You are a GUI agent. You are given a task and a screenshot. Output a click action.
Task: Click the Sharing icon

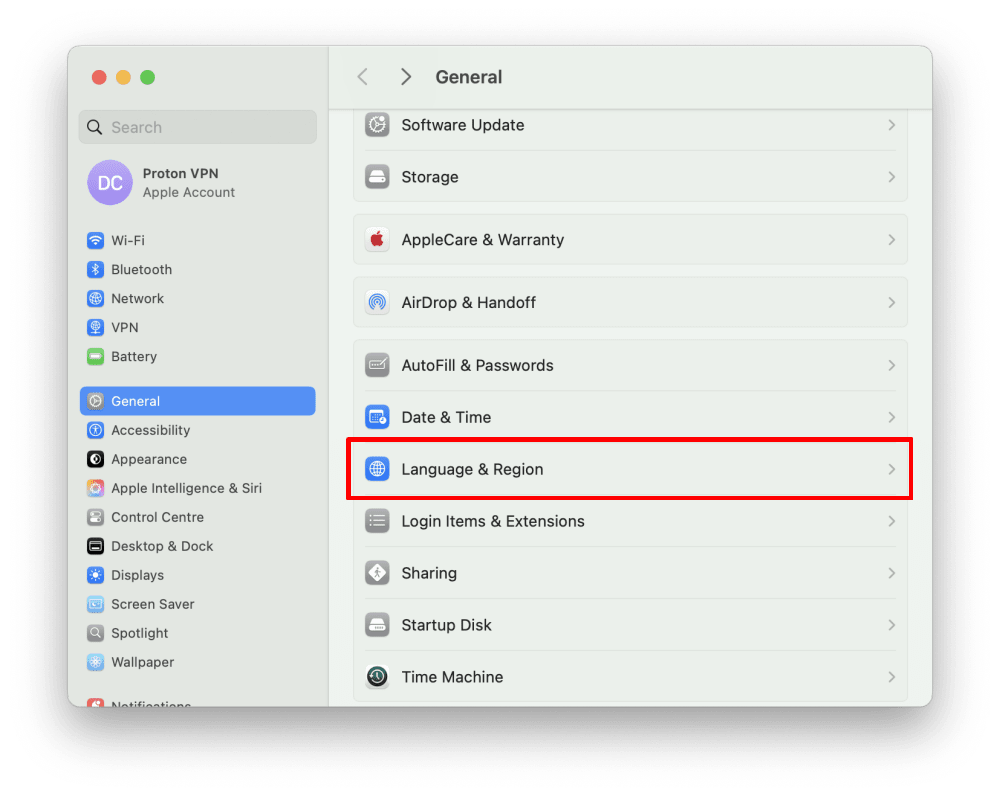[378, 573]
